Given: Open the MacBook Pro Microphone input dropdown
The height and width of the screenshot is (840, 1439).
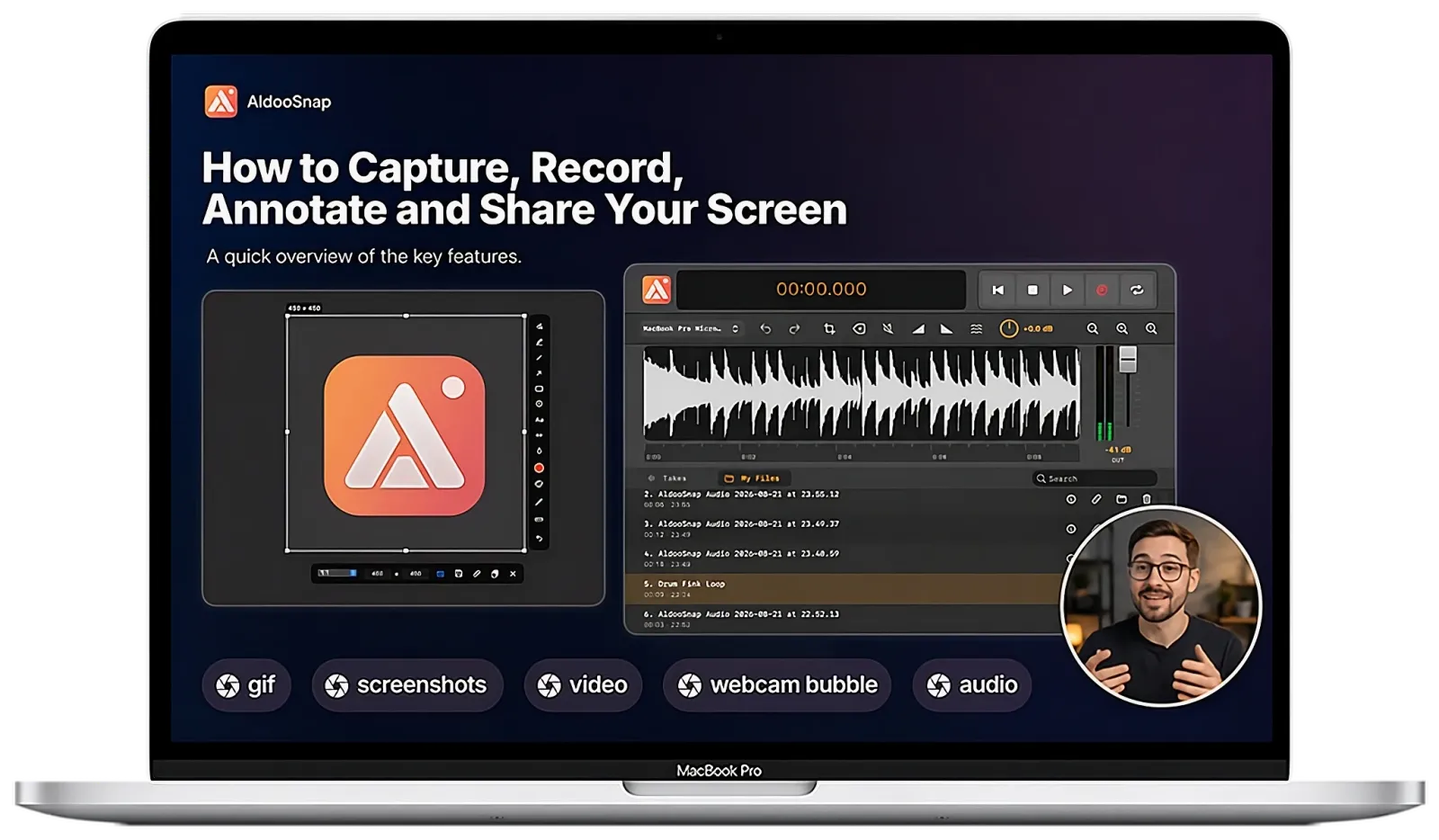Looking at the screenshot, I should point(691,329).
